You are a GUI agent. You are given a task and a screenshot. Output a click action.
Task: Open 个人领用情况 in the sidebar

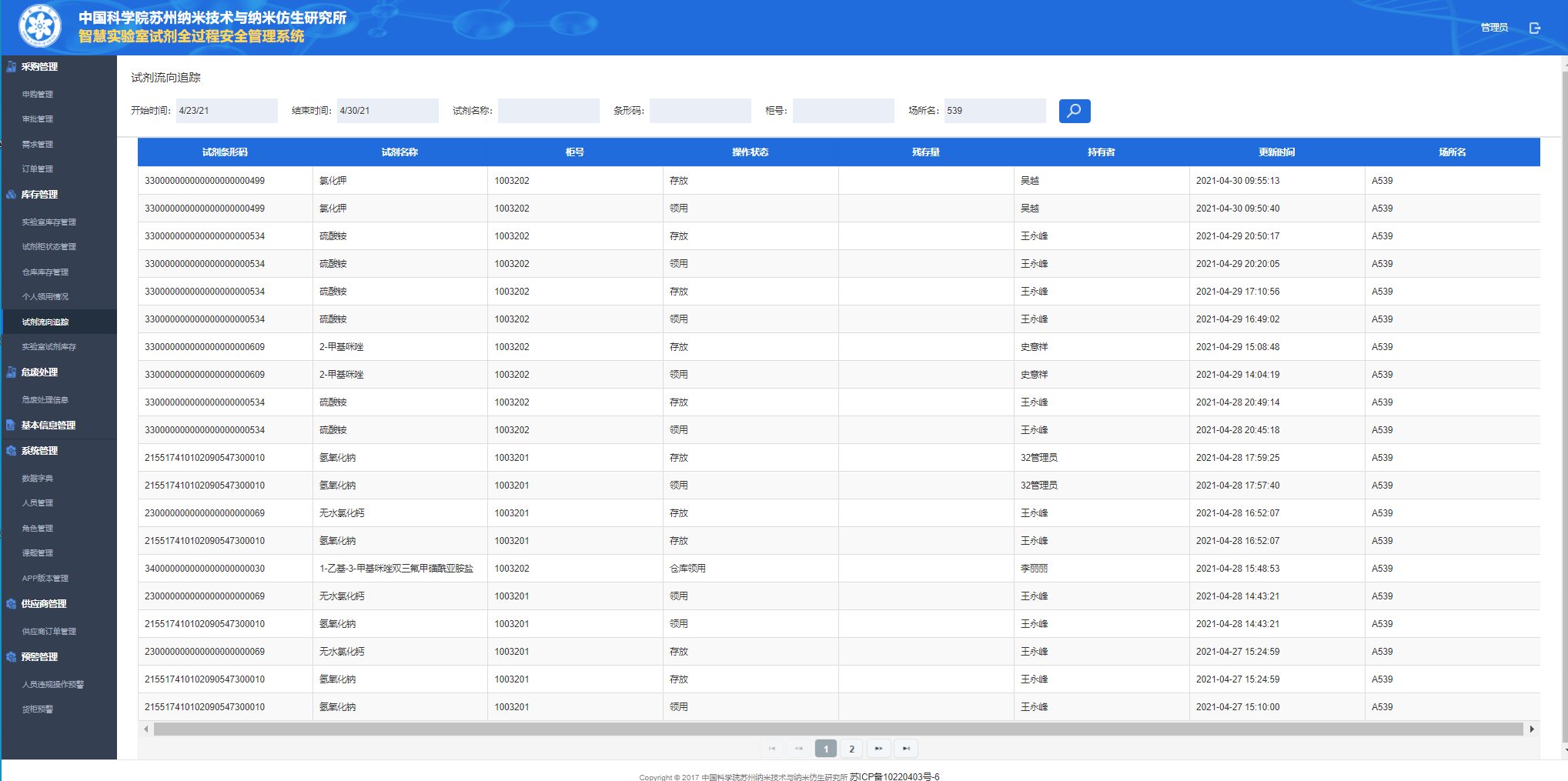45,297
